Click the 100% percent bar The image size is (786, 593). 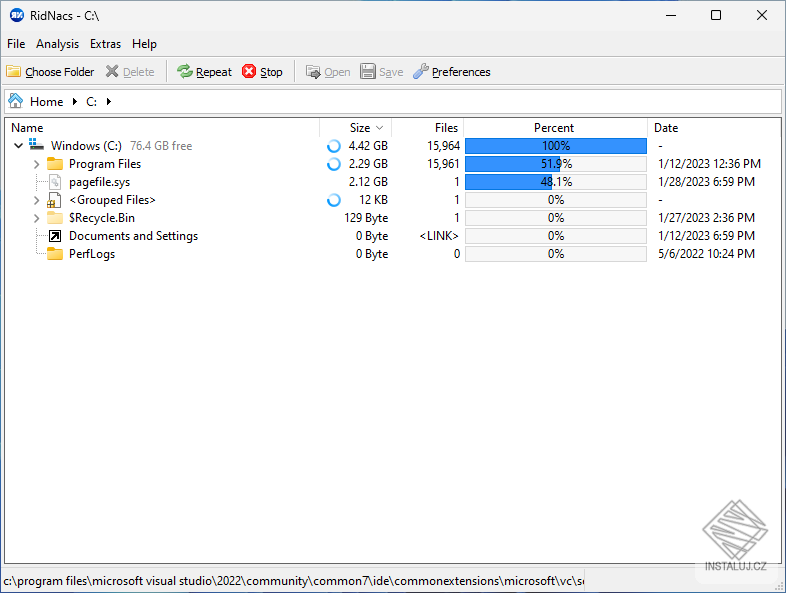pyautogui.click(x=556, y=146)
